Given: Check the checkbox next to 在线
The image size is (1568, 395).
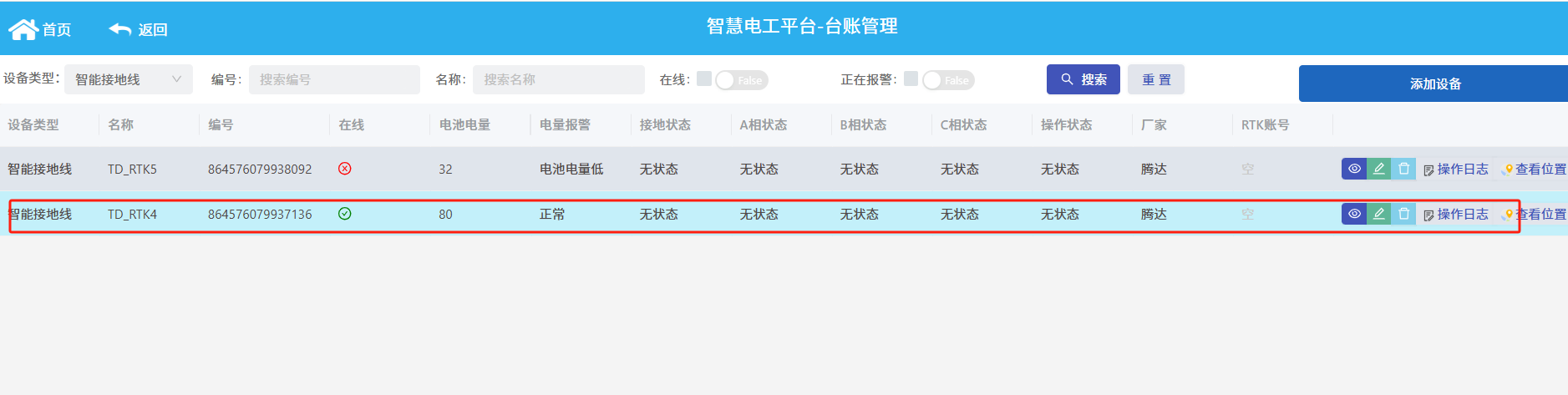Looking at the screenshot, I should coord(704,78).
